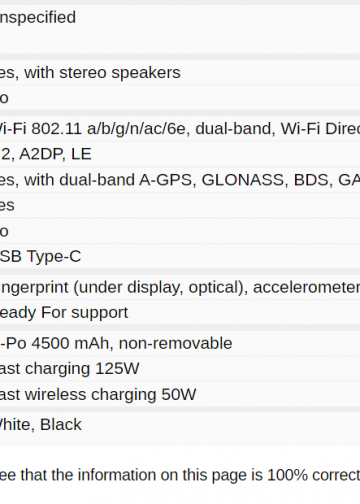Click the 'Ready For support' text
The width and height of the screenshot is (360, 504).
click(x=64, y=313)
